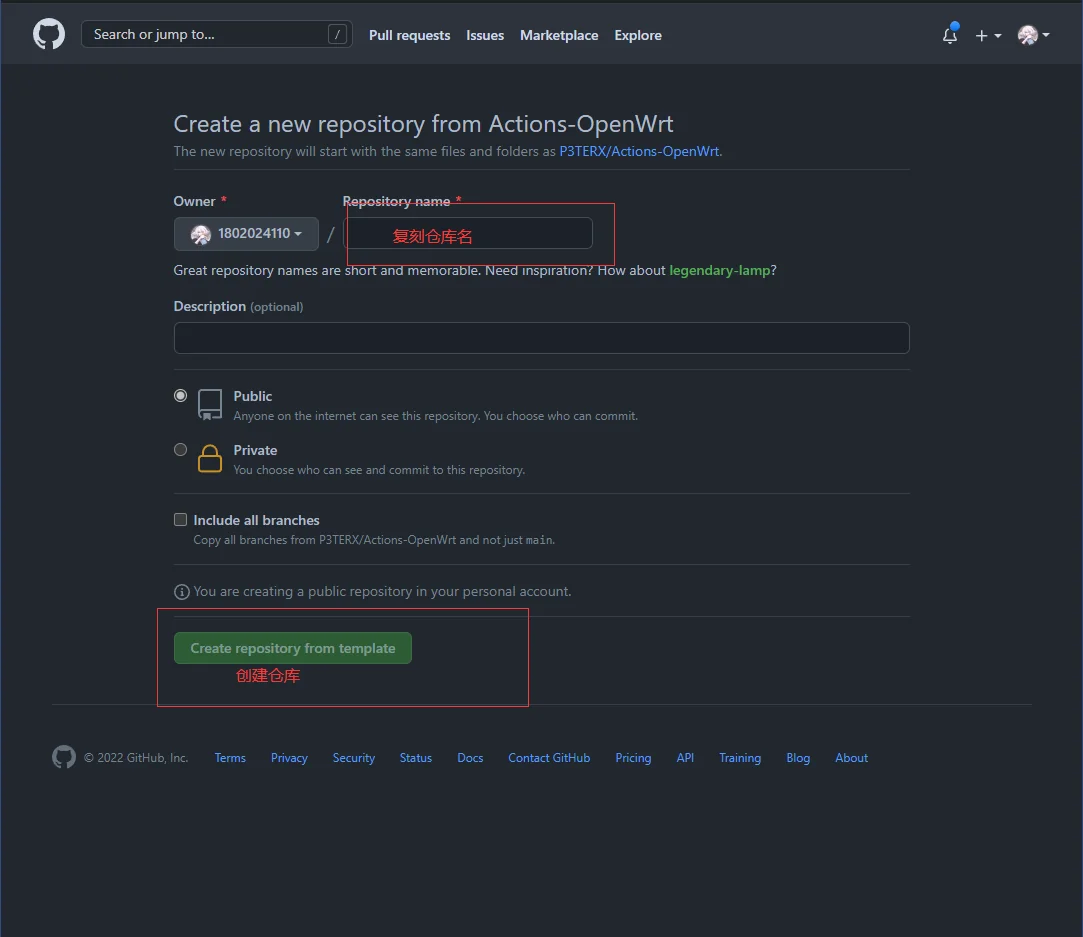This screenshot has height=937, width=1083.
Task: Open notifications bell icon
Action: coord(950,35)
